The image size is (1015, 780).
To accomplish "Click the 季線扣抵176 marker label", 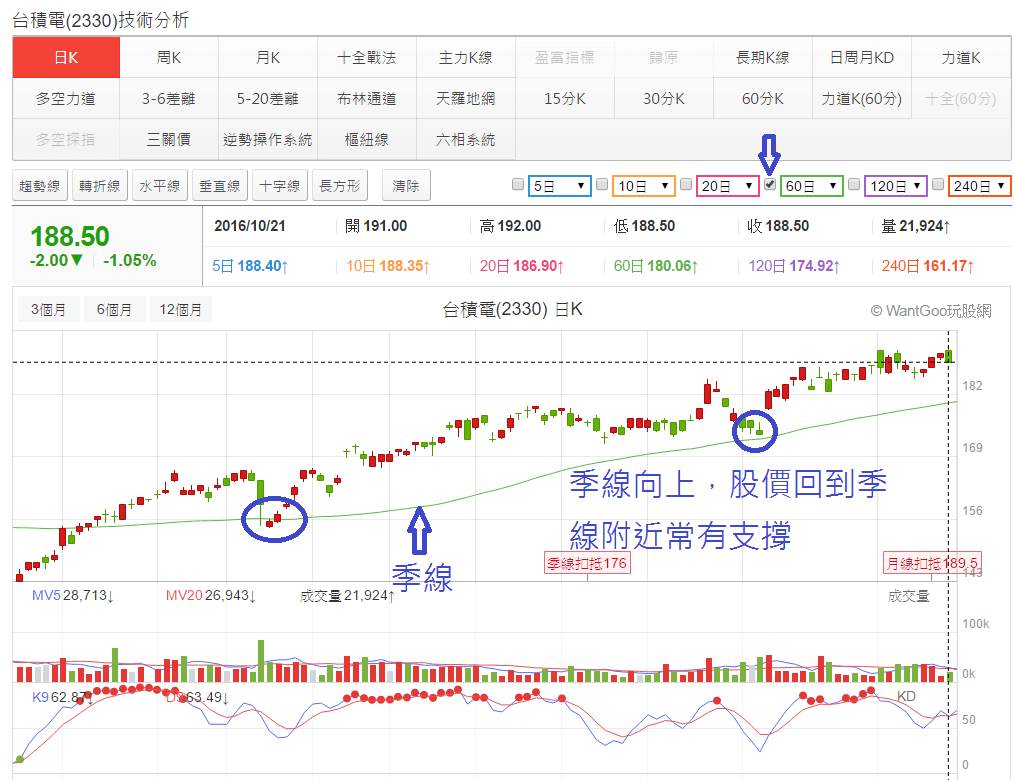I will tap(586, 564).
